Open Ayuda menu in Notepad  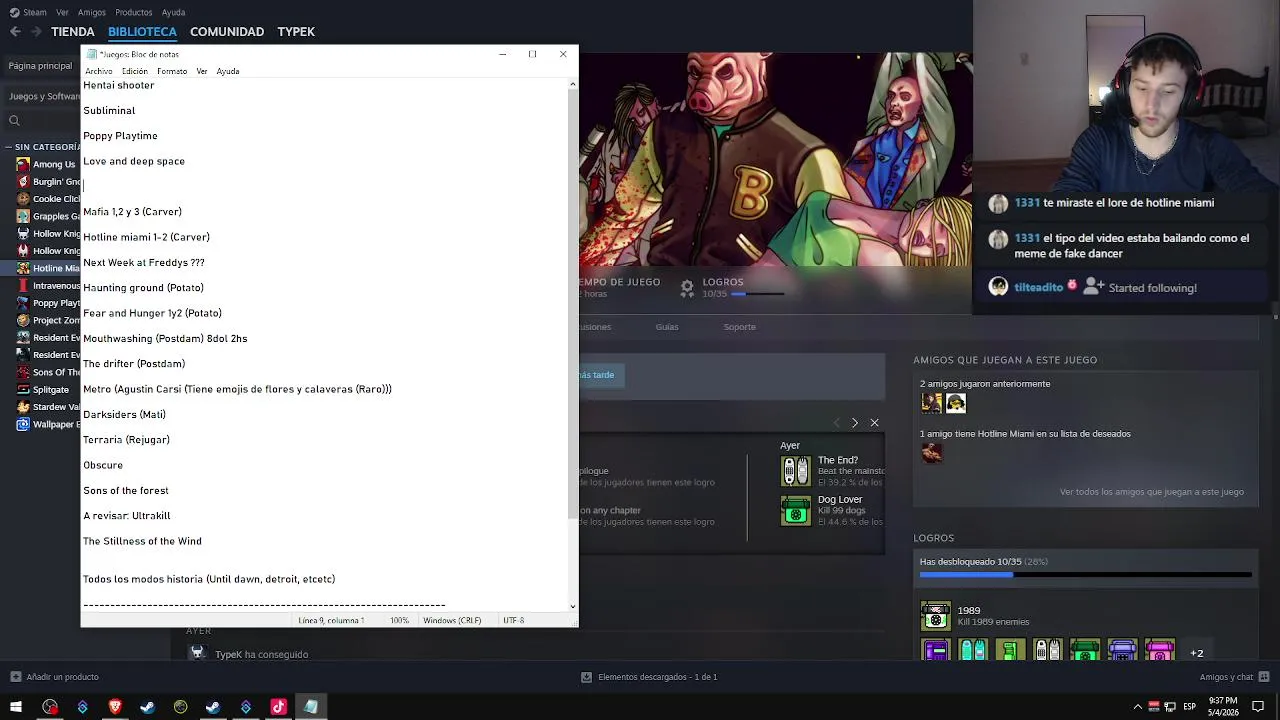[x=228, y=71]
